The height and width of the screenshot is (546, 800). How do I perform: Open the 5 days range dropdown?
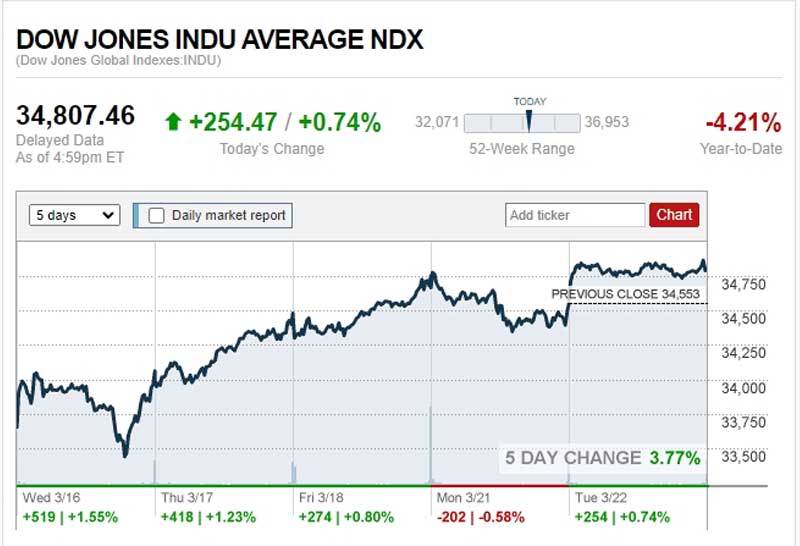[x=75, y=215]
